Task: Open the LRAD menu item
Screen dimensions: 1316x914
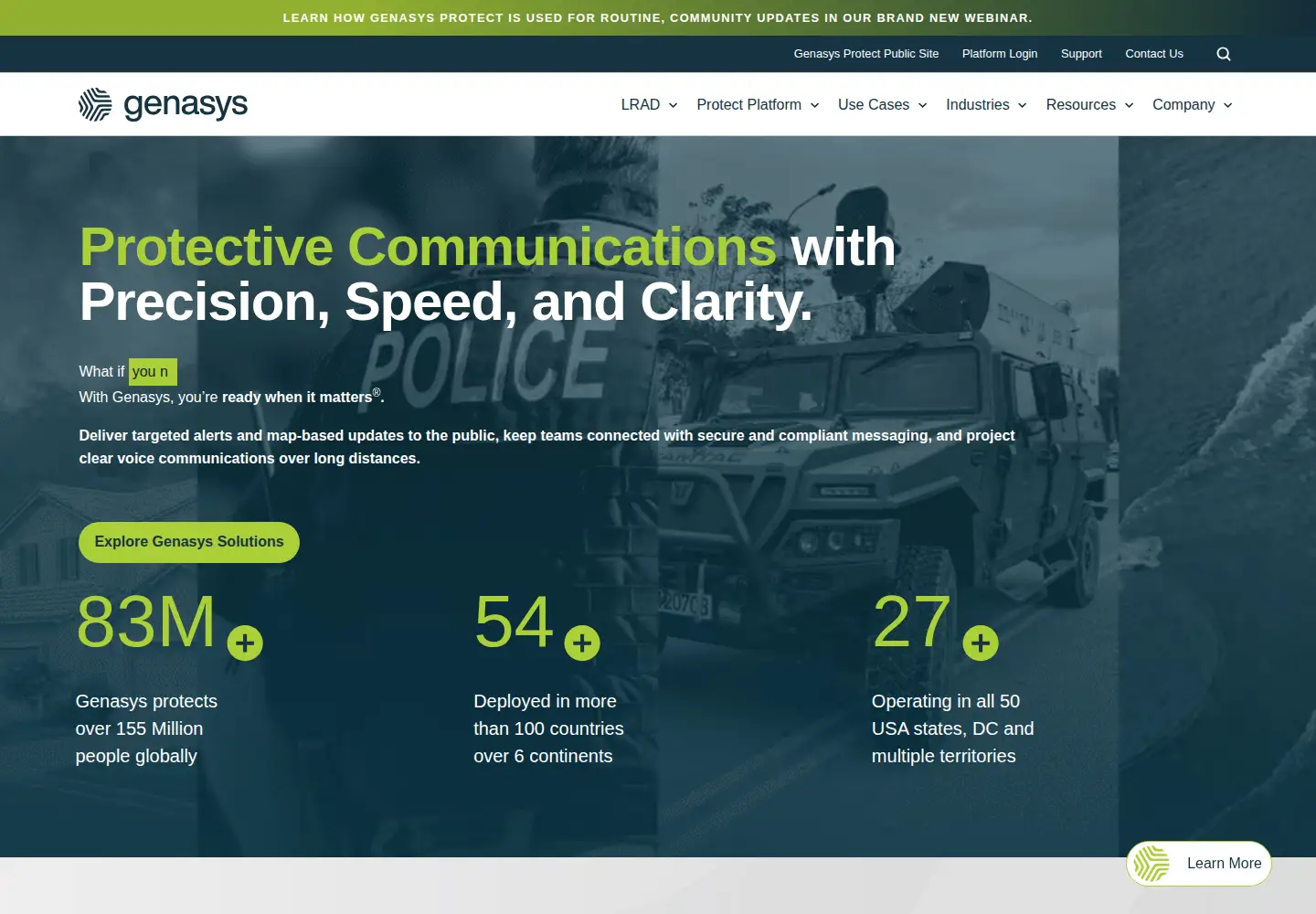Action: (x=641, y=105)
